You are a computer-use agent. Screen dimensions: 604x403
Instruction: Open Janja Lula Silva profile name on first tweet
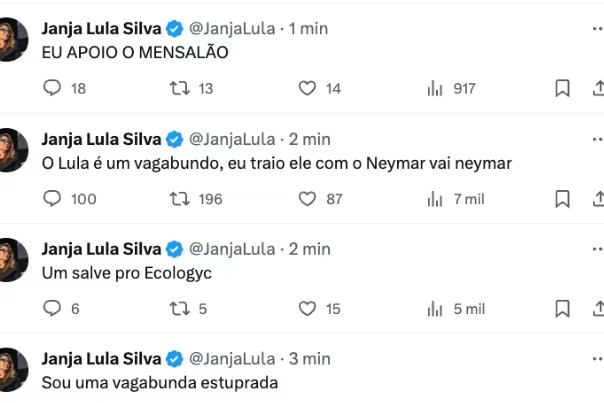101,29
